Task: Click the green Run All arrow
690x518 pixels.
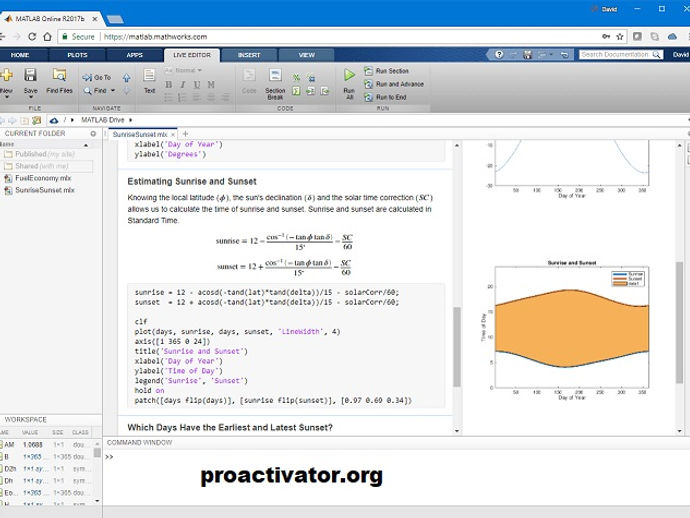Action: [349, 75]
